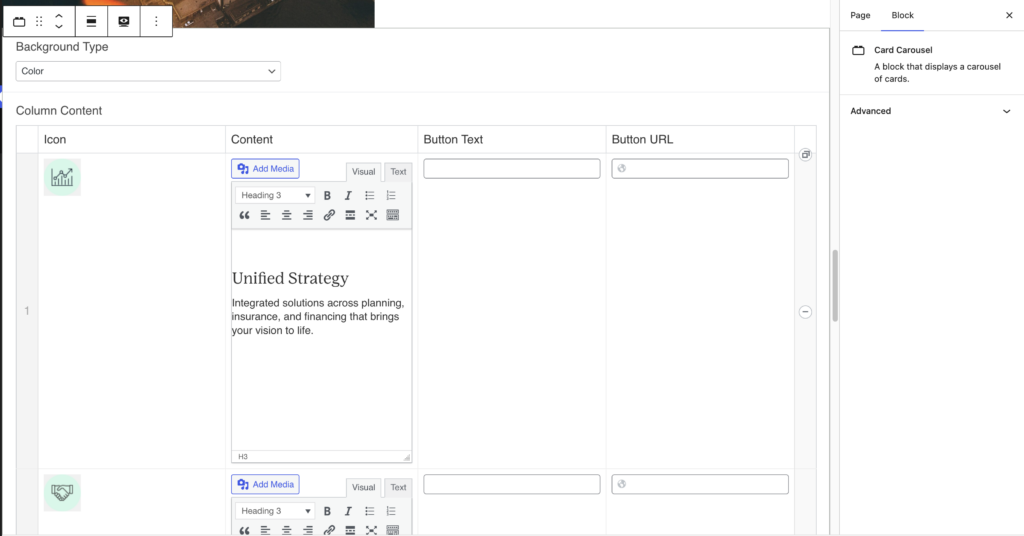
Task: Click the first row's Button Text input field
Action: pos(511,168)
